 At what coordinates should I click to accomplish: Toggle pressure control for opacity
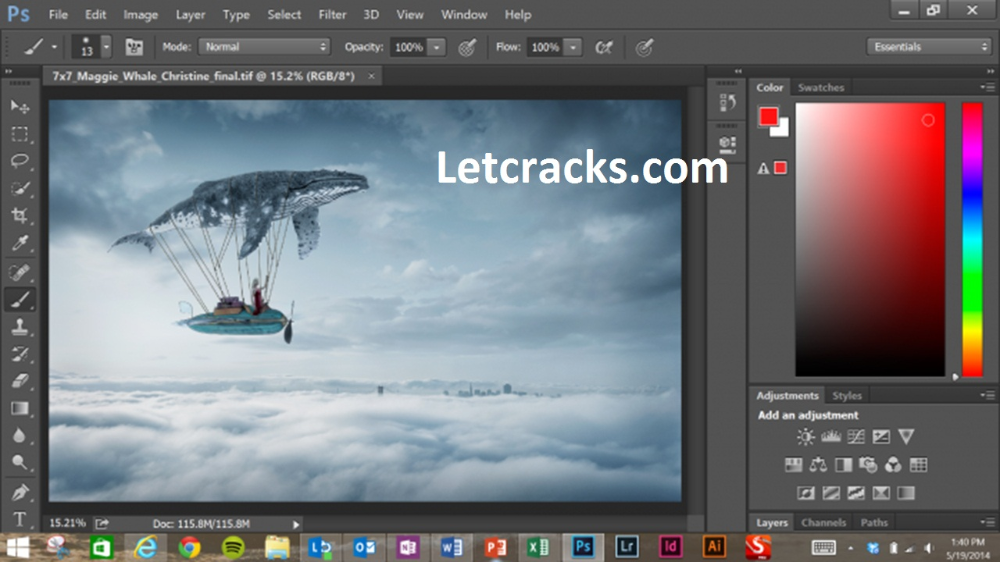click(467, 47)
